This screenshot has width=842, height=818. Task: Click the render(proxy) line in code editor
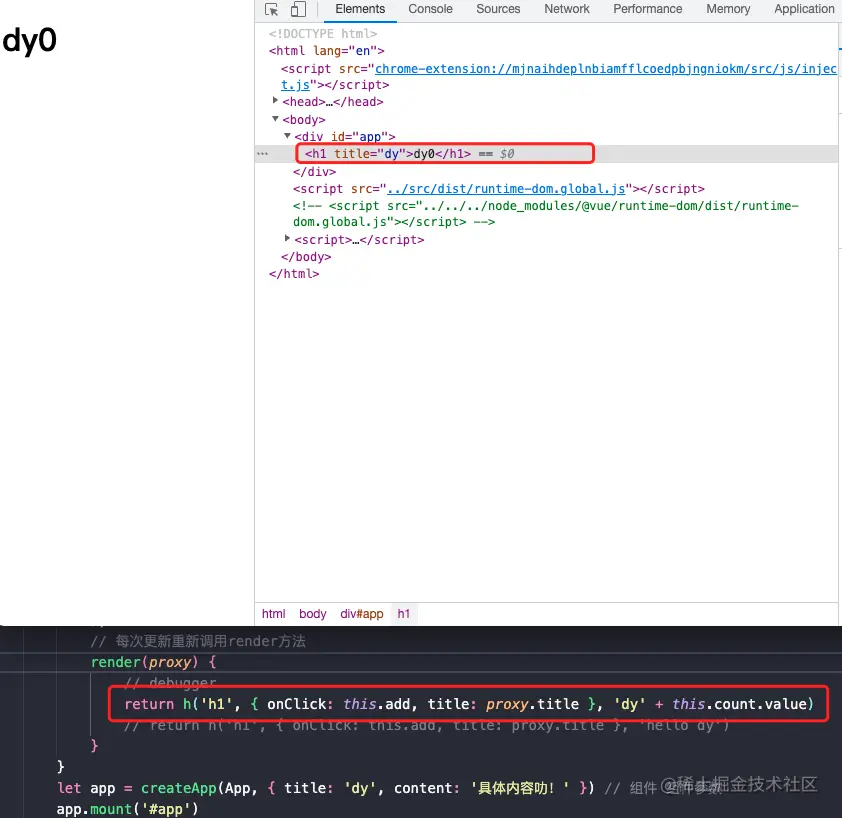tap(154, 662)
